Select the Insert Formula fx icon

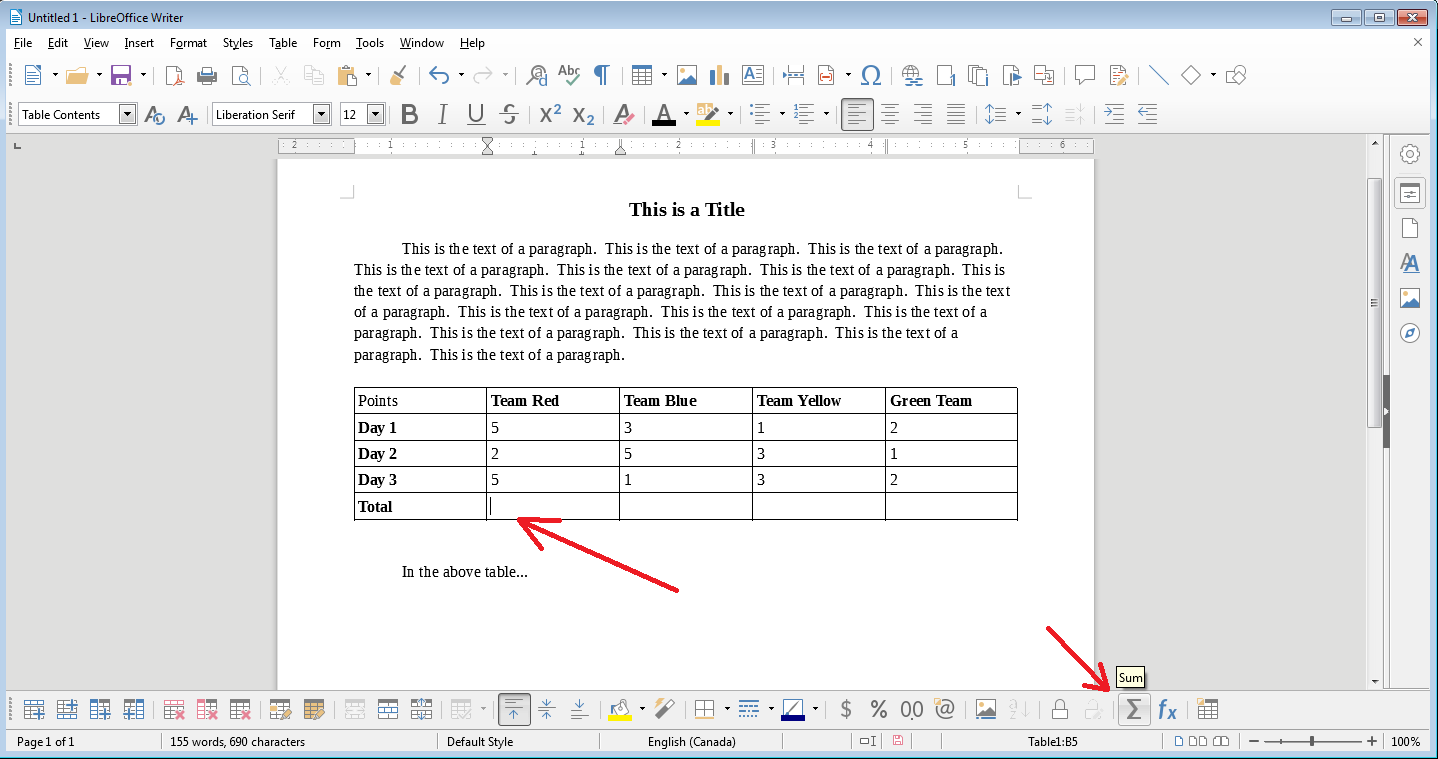point(1166,709)
